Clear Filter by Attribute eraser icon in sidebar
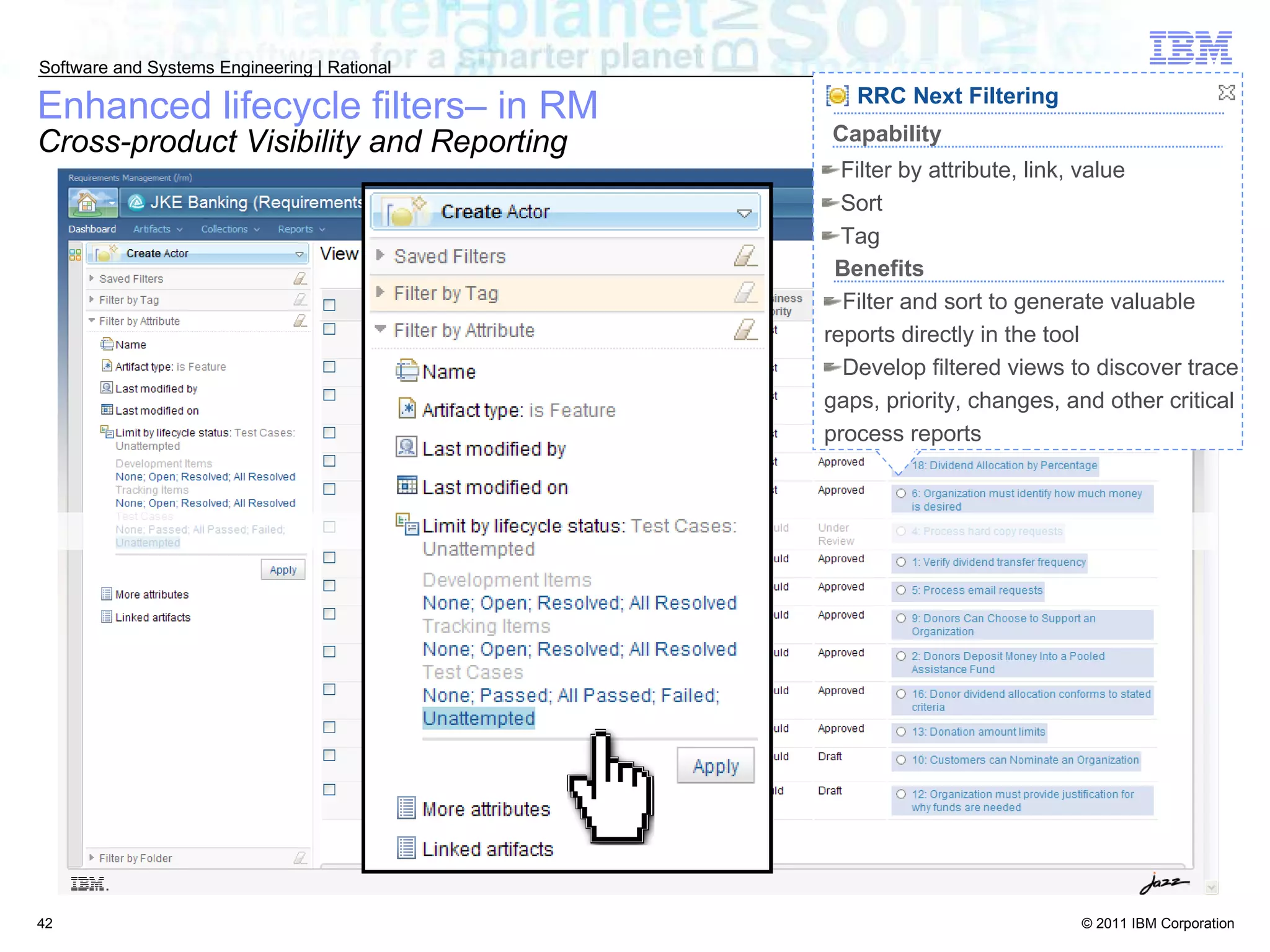This screenshot has height=952, width=1270. point(300,321)
